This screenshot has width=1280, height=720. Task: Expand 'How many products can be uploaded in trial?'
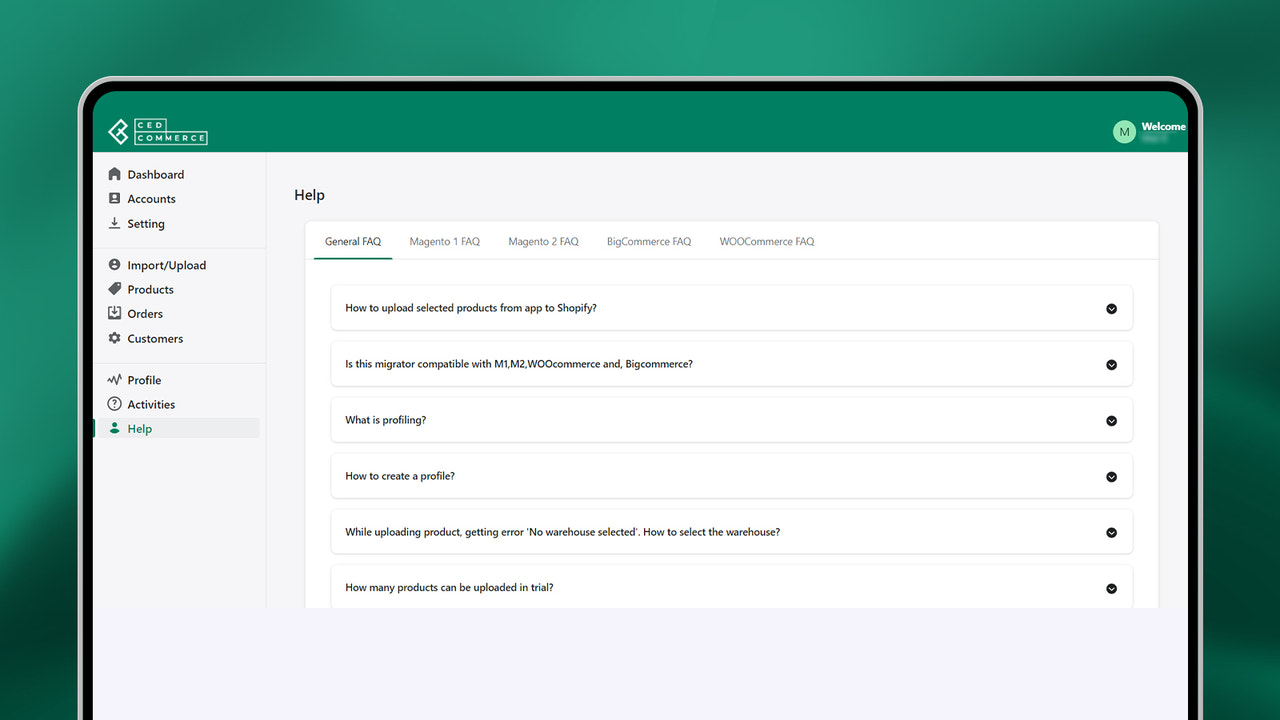point(1111,588)
